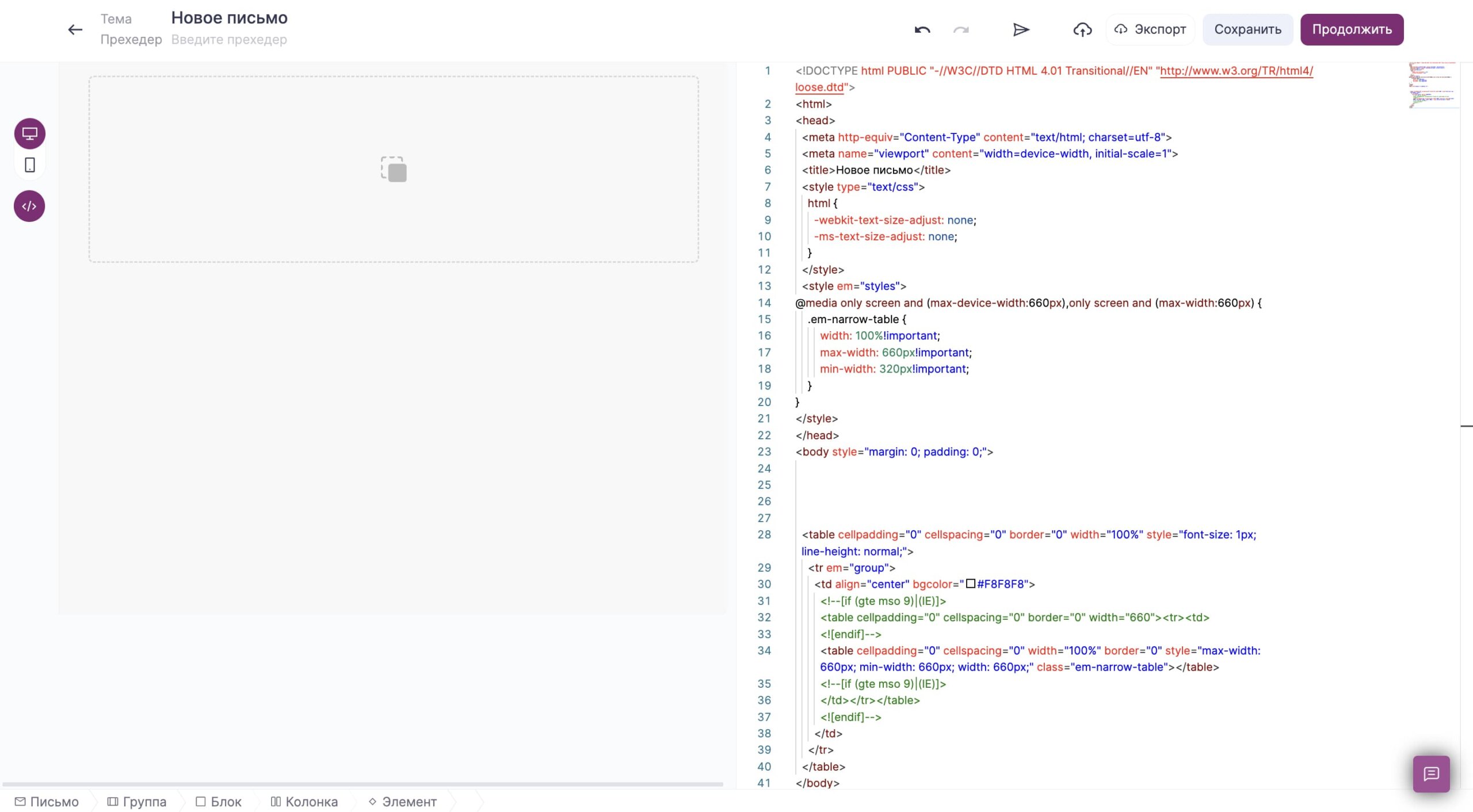Viewport: 1473px width, 812px height.
Task: Click the editor vertical scrollbar marker
Action: 1467,426
